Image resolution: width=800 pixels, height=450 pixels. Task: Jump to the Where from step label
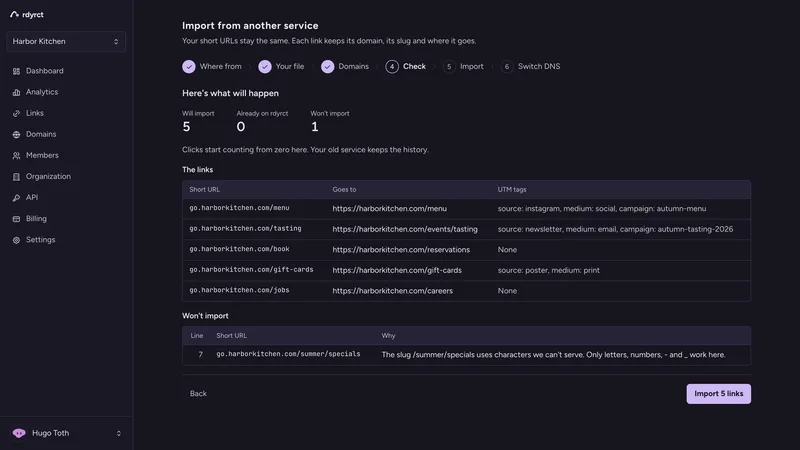220,66
